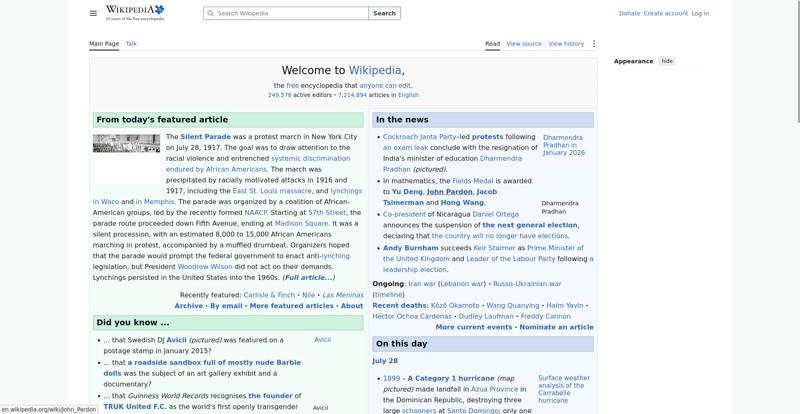
Task: Open More current events
Action: [x=473, y=327]
